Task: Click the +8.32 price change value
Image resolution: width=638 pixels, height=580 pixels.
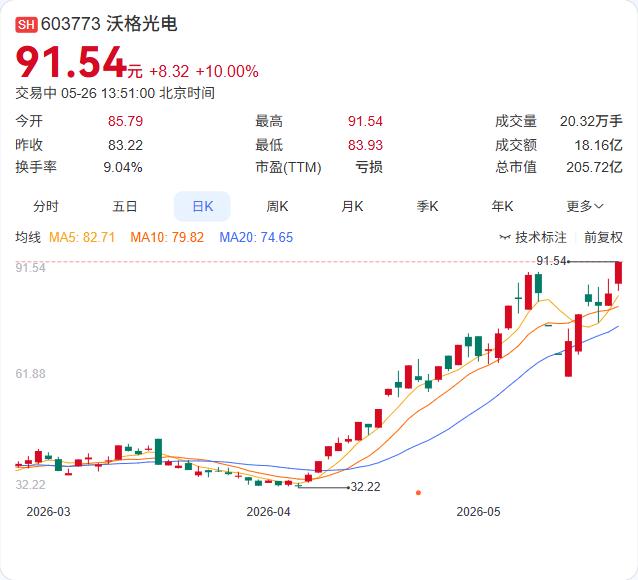Action: [x=169, y=72]
